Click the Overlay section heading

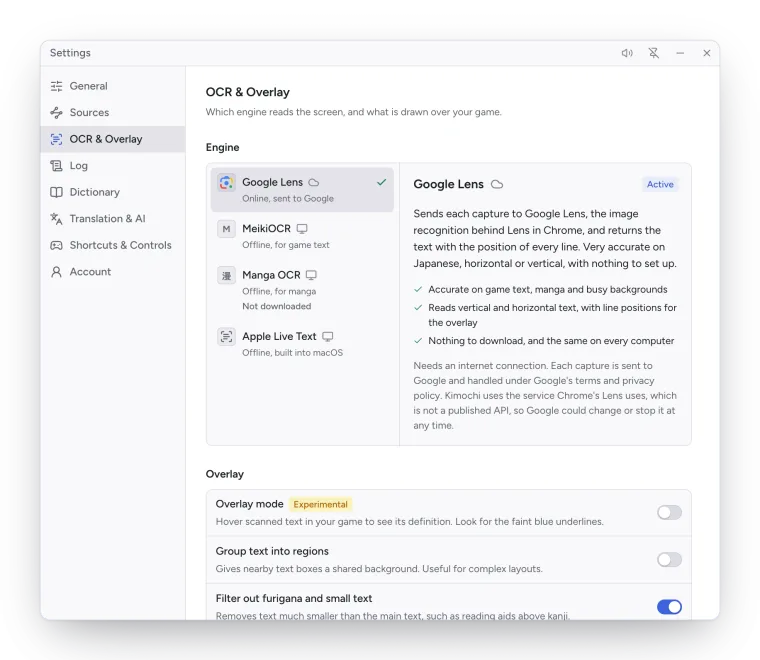click(x=225, y=474)
